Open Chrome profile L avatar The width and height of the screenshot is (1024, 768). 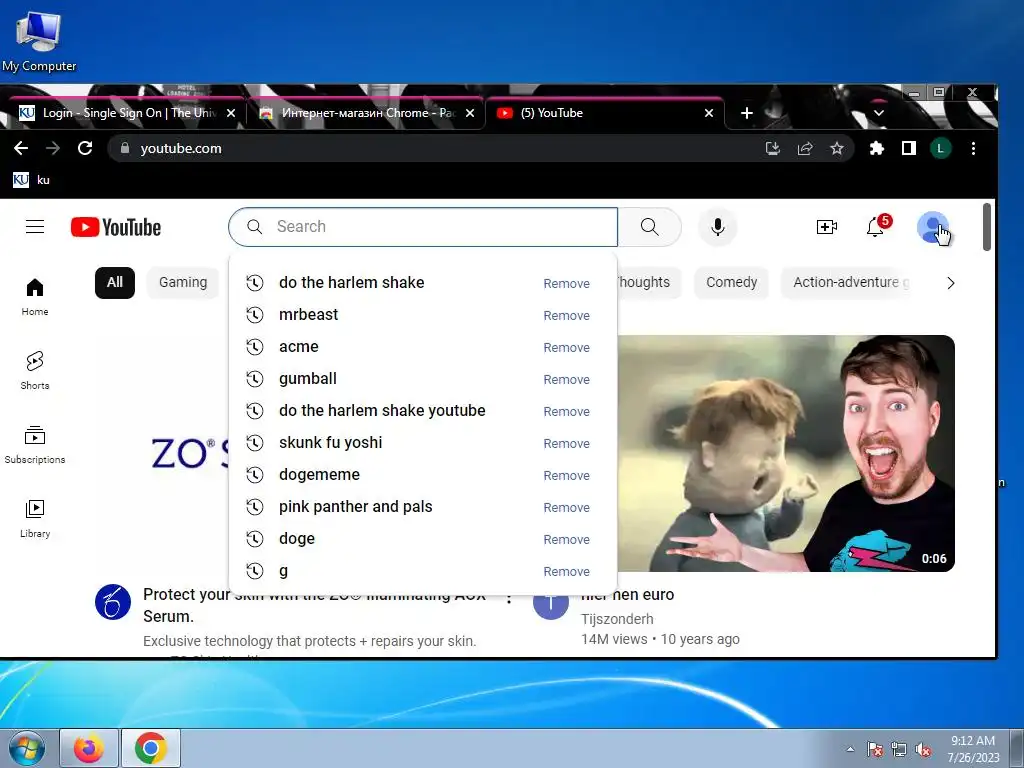[940, 148]
